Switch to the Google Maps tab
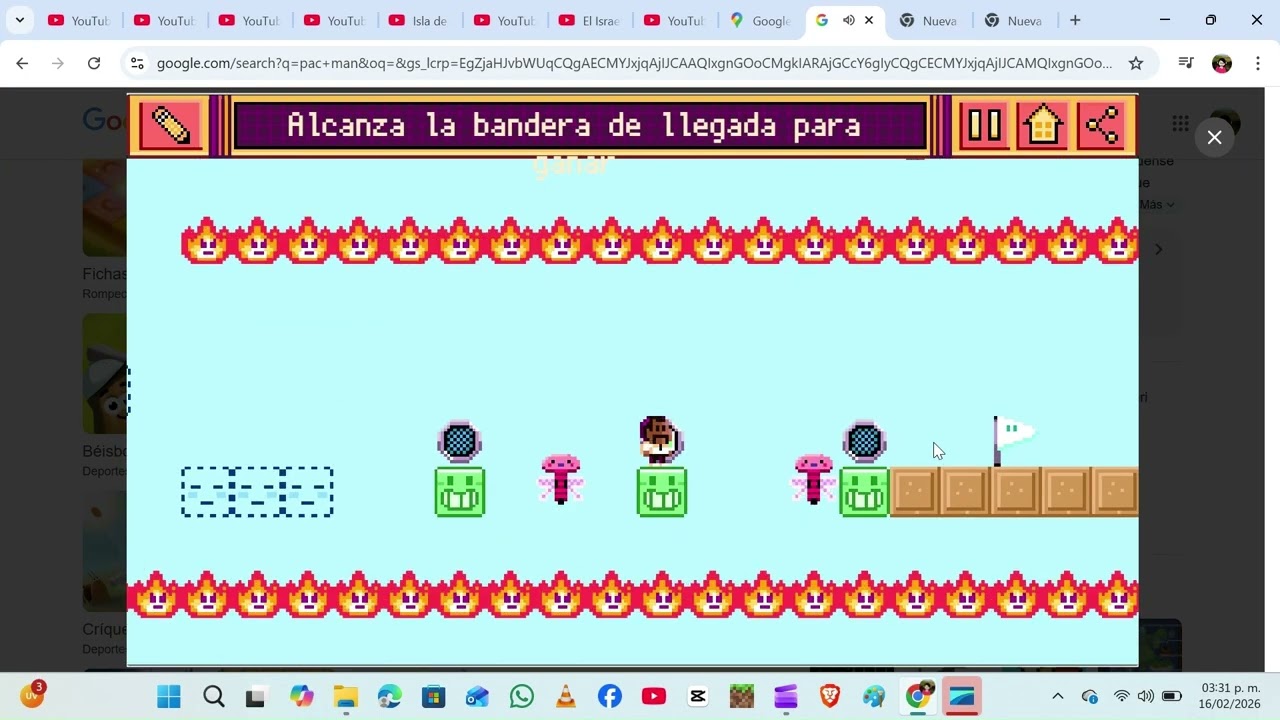The width and height of the screenshot is (1280, 720). pyautogui.click(x=761, y=20)
